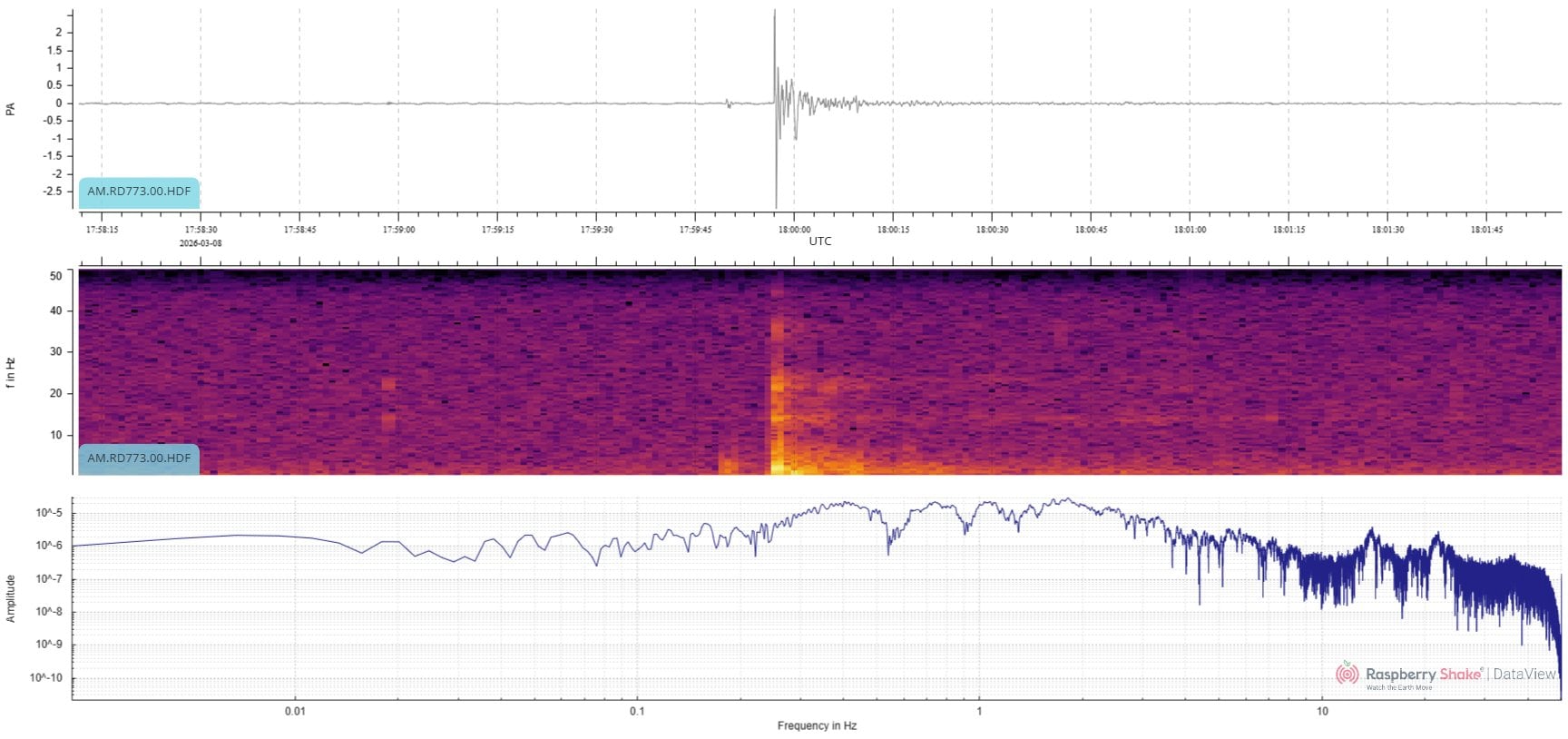Select the -1.5 value on the waveform axis
The width and height of the screenshot is (1568, 739).
52,156
